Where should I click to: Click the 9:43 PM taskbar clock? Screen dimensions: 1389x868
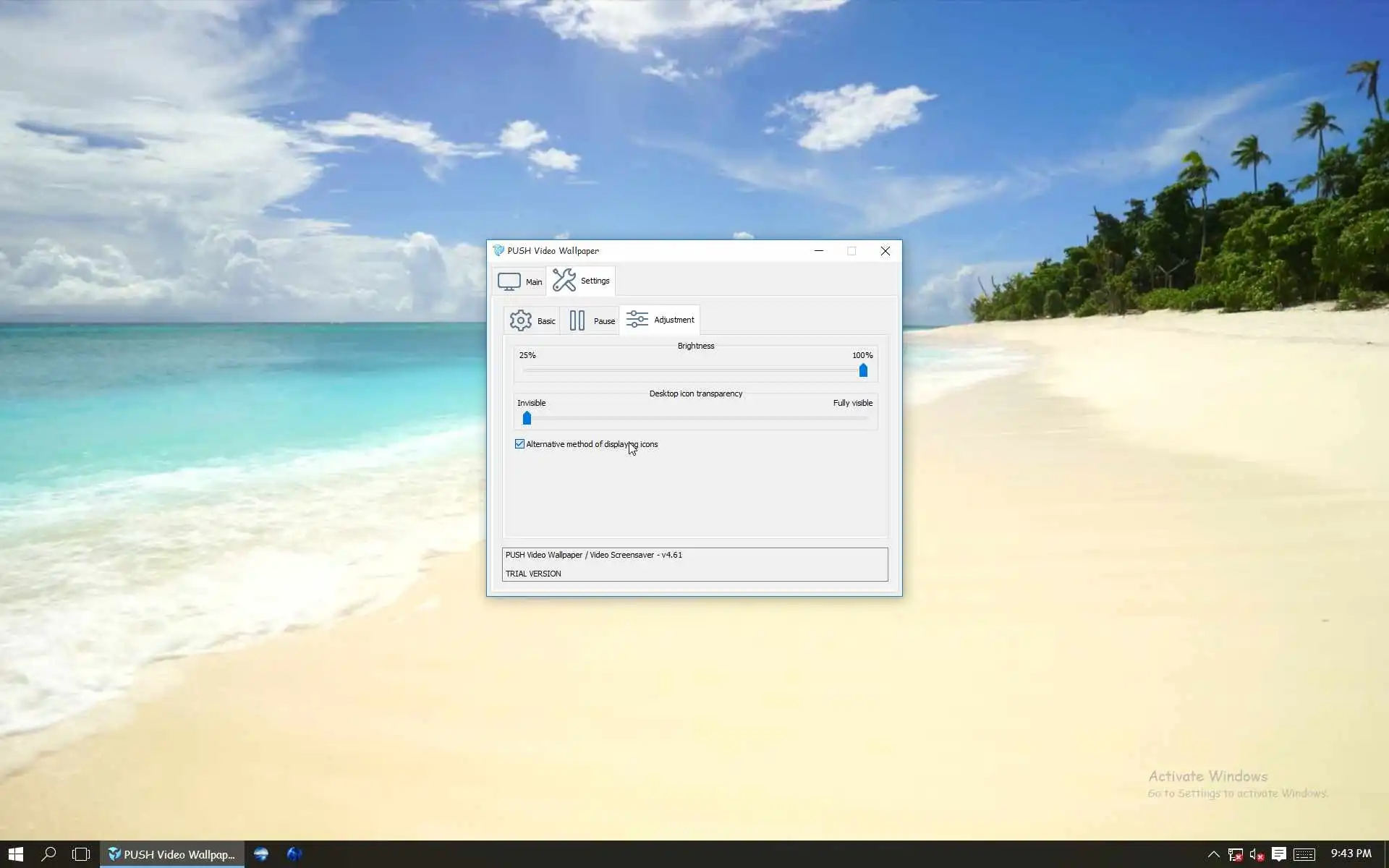point(1351,854)
